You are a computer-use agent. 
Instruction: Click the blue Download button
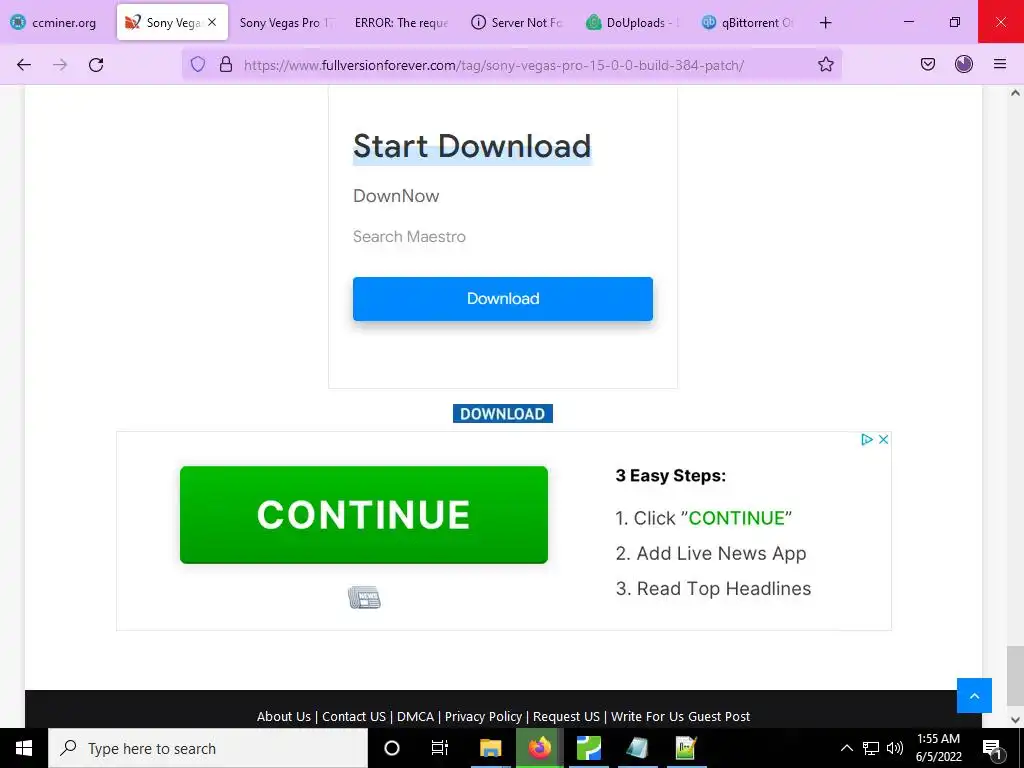tap(503, 298)
